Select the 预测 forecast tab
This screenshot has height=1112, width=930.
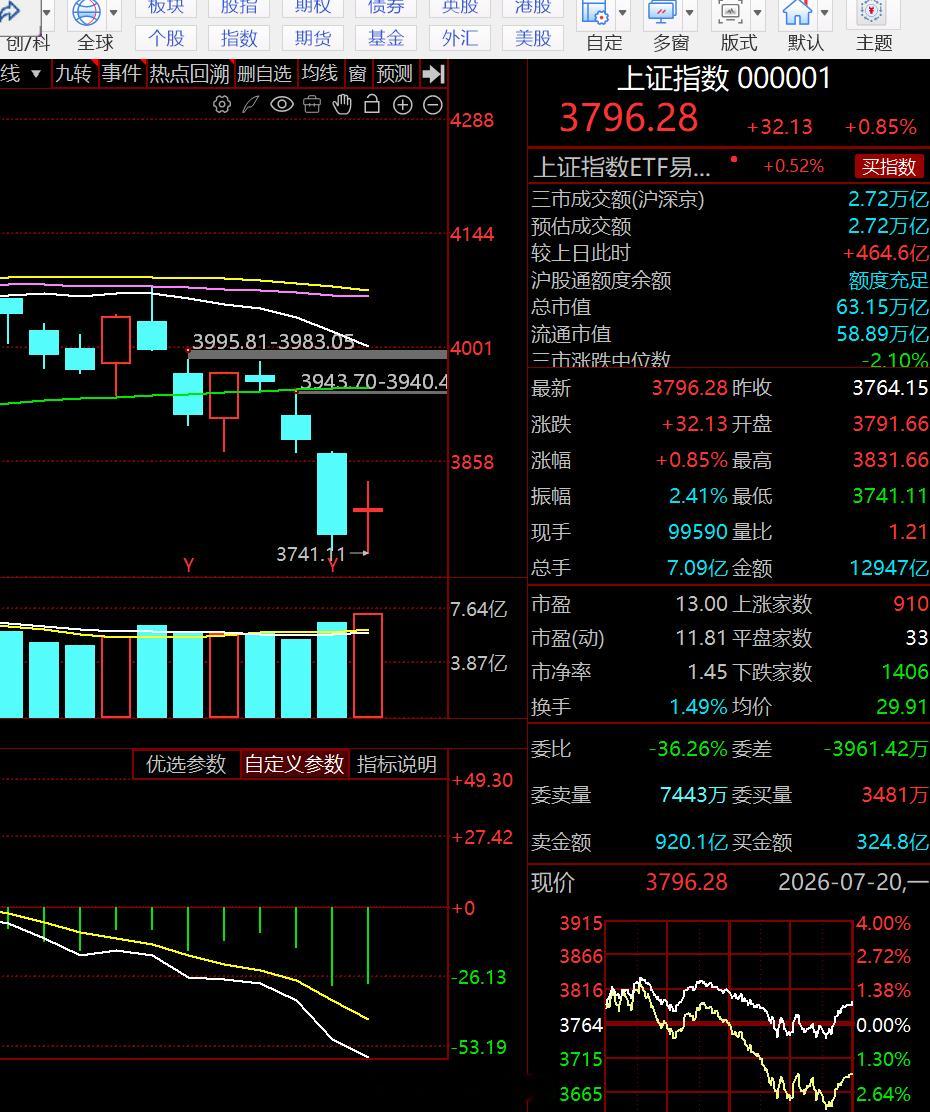(394, 74)
